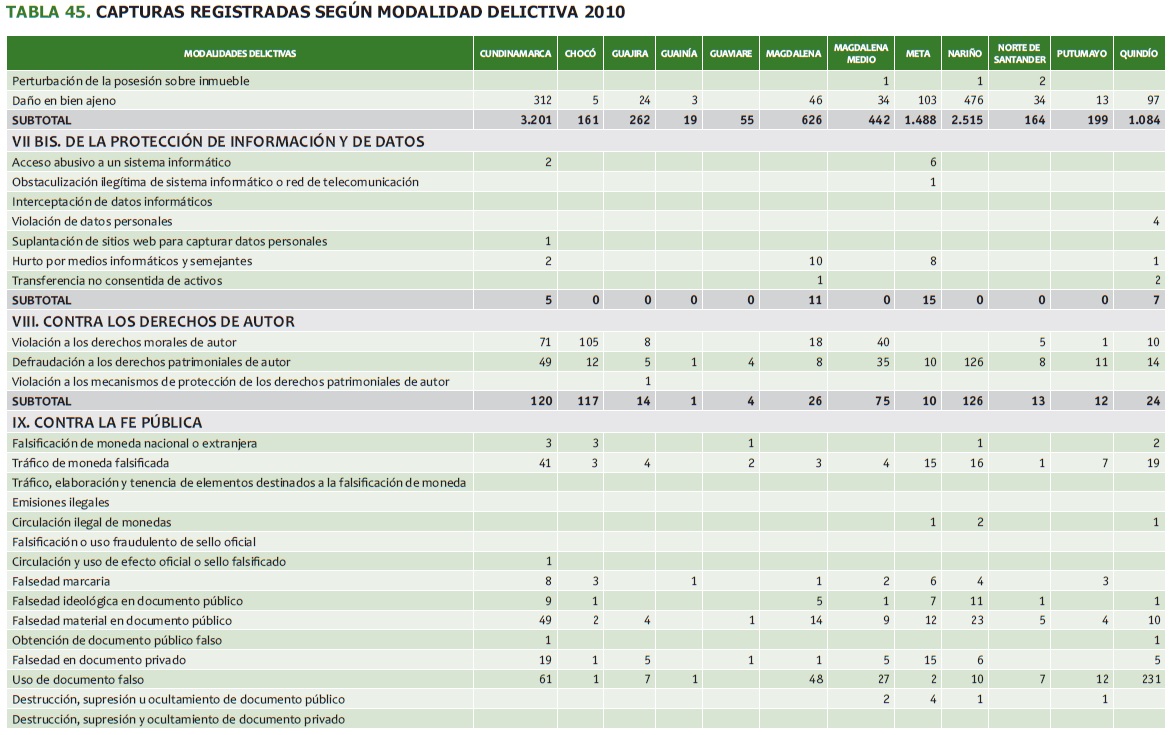The width and height of the screenshot is (1171, 735).
Task: Select the NORTE DE SANTANDER column header
Action: point(1020,53)
